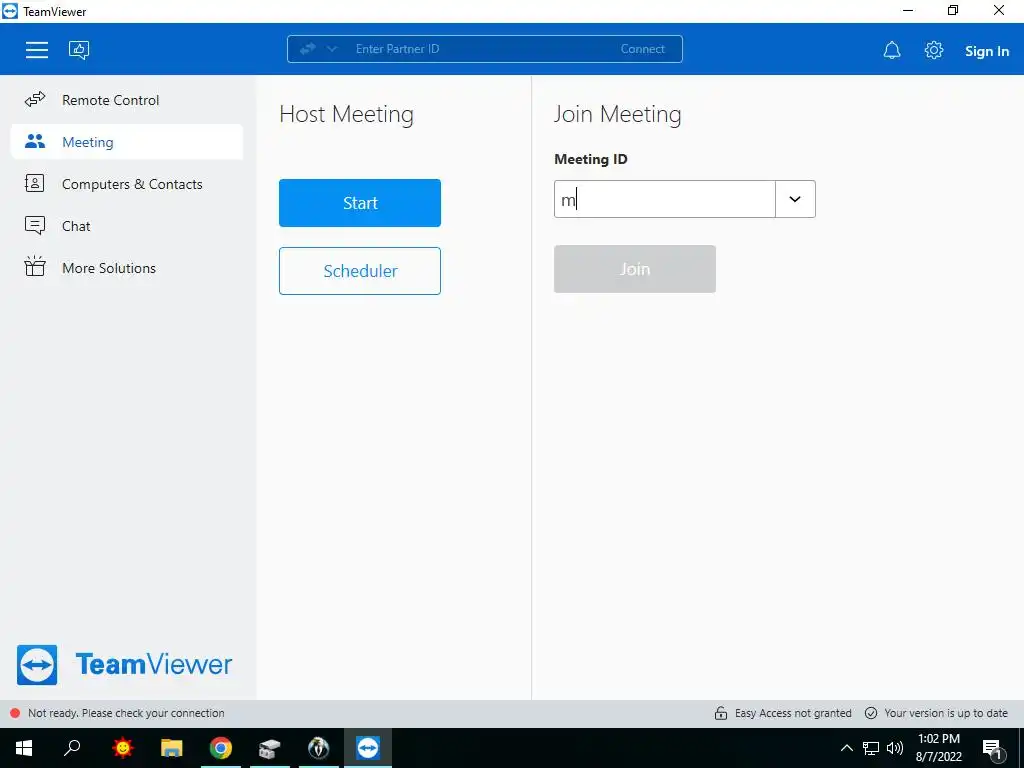Click the version checkmark icon
Image resolution: width=1024 pixels, height=768 pixels.
tap(871, 713)
